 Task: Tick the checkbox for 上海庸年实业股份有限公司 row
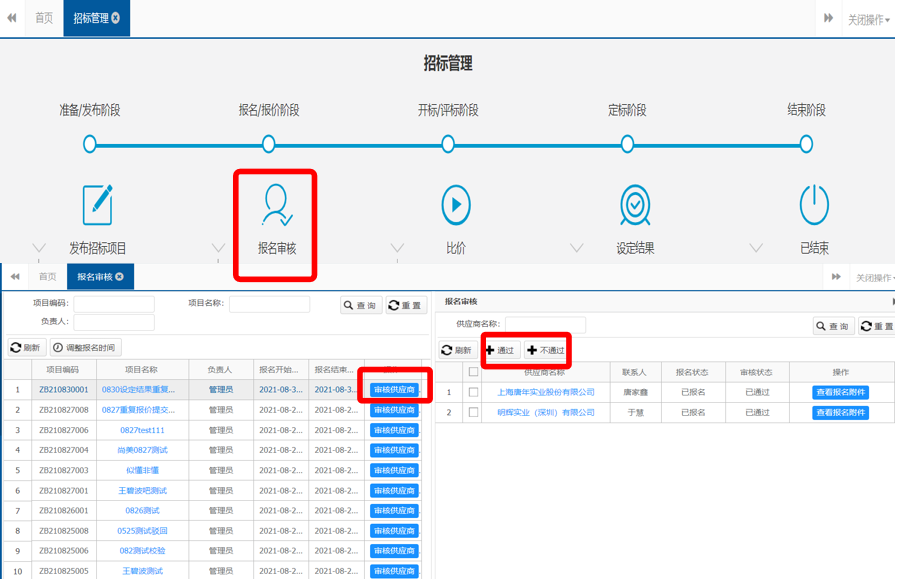(x=474, y=393)
